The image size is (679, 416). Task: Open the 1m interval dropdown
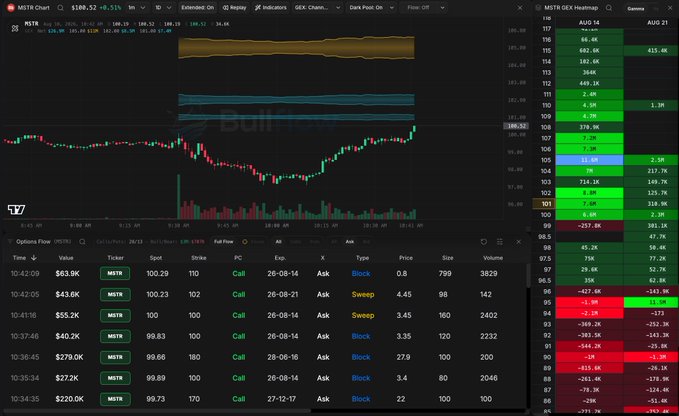pyautogui.click(x=136, y=8)
